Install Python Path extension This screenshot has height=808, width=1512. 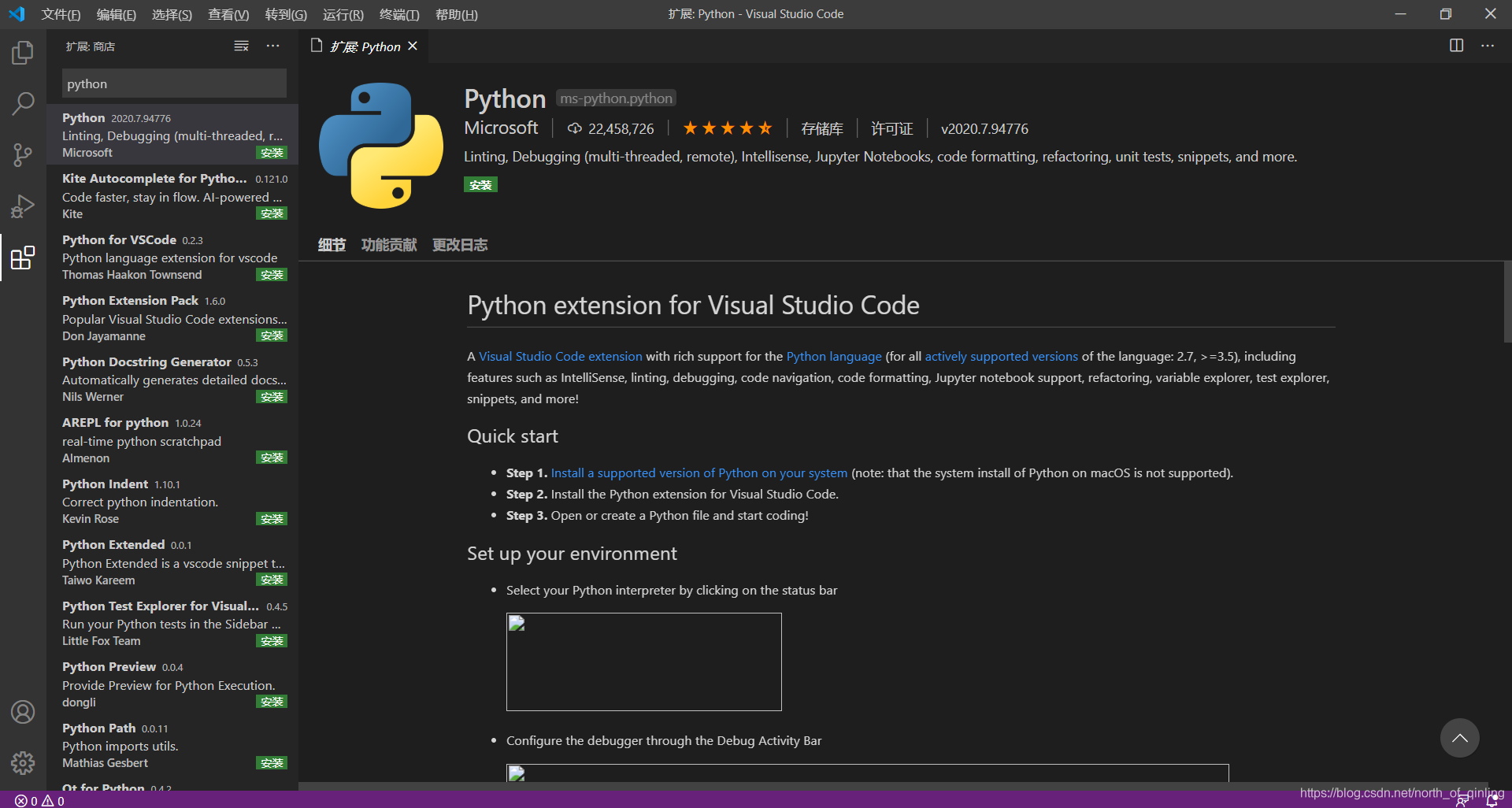coord(272,763)
